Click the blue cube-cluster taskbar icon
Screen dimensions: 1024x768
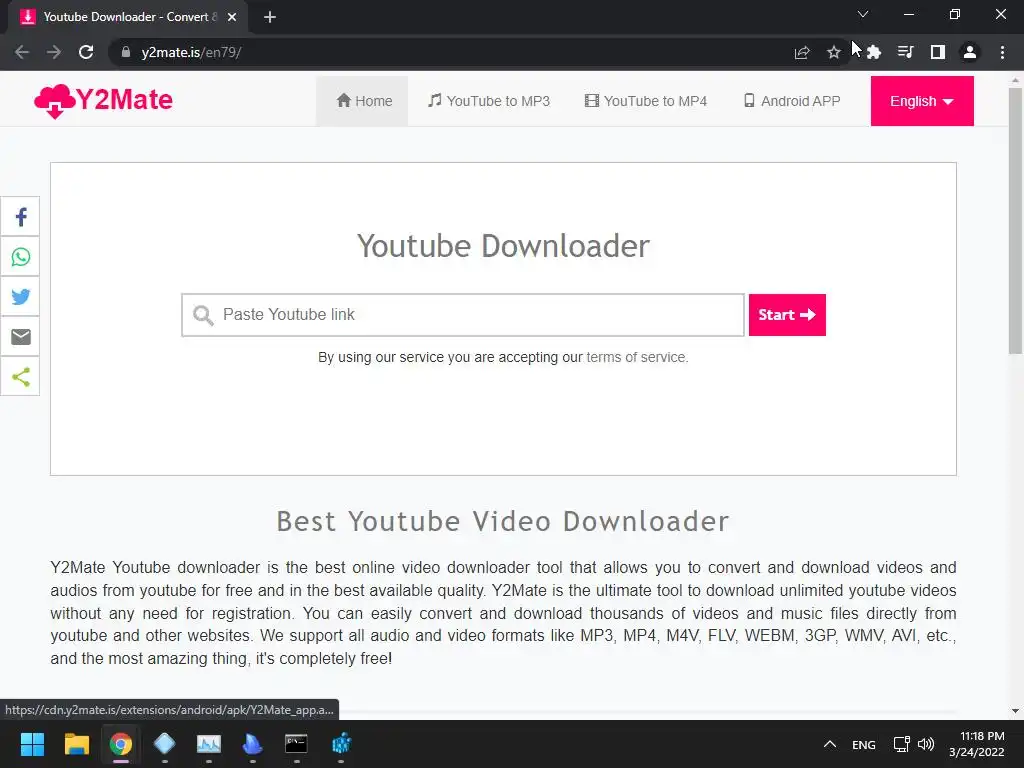[341, 744]
